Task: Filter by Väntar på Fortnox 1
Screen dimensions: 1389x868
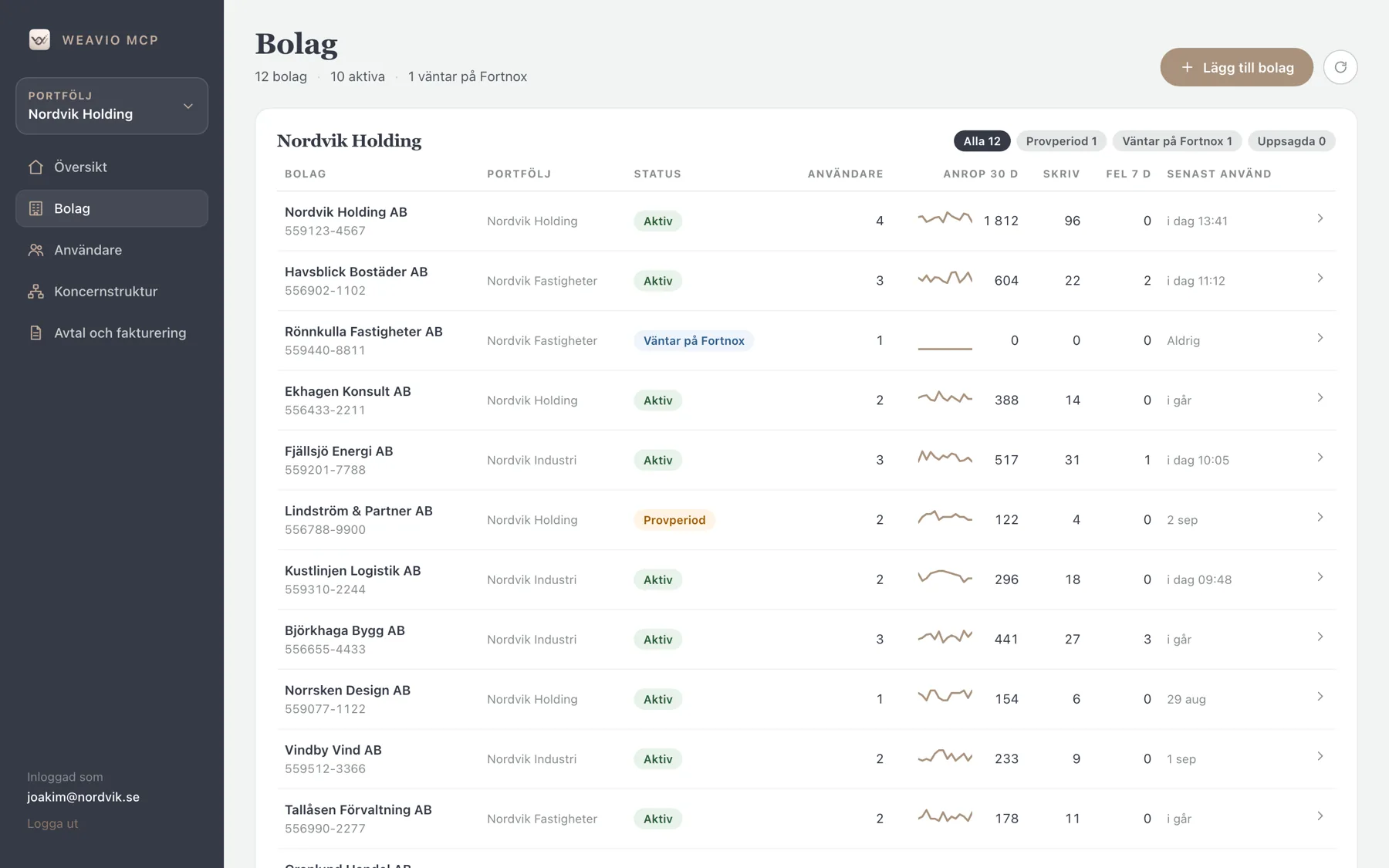Action: [x=1177, y=141]
